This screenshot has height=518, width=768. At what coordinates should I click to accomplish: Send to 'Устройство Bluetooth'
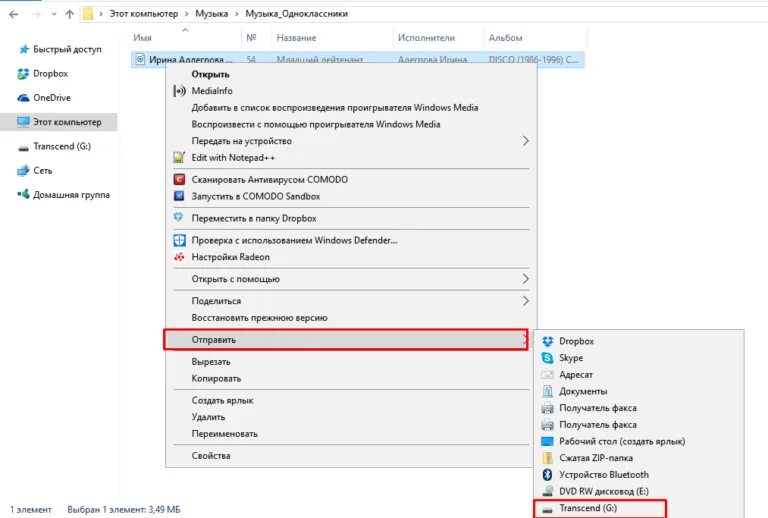point(639,474)
